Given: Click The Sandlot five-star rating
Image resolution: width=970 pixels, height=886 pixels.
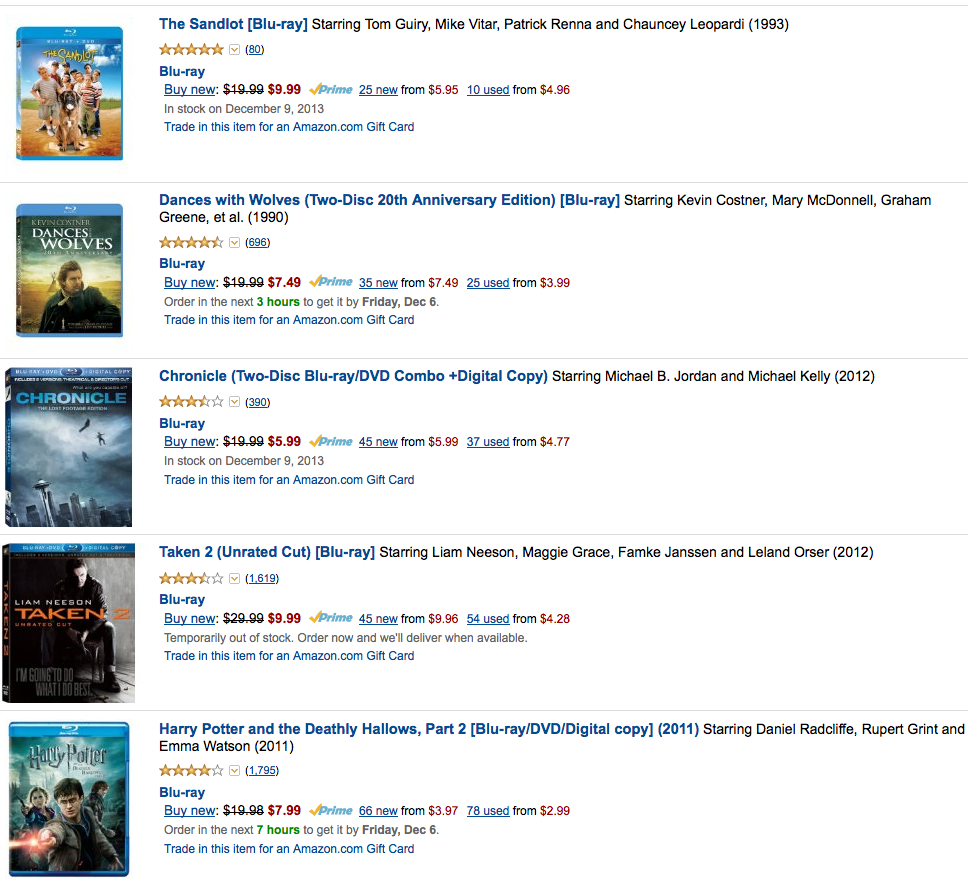Looking at the screenshot, I should click(191, 49).
